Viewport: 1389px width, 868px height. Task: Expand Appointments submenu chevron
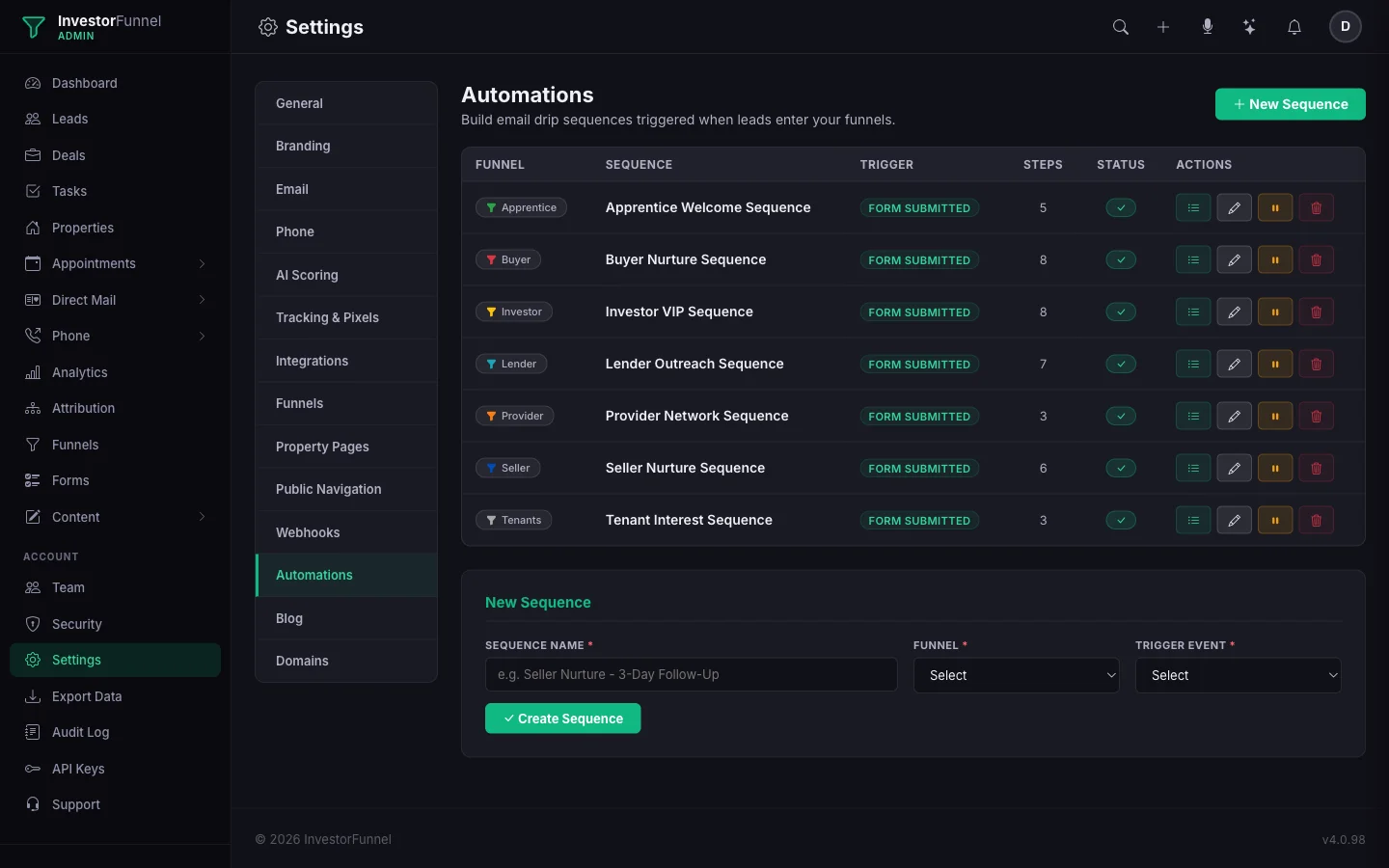point(202,263)
